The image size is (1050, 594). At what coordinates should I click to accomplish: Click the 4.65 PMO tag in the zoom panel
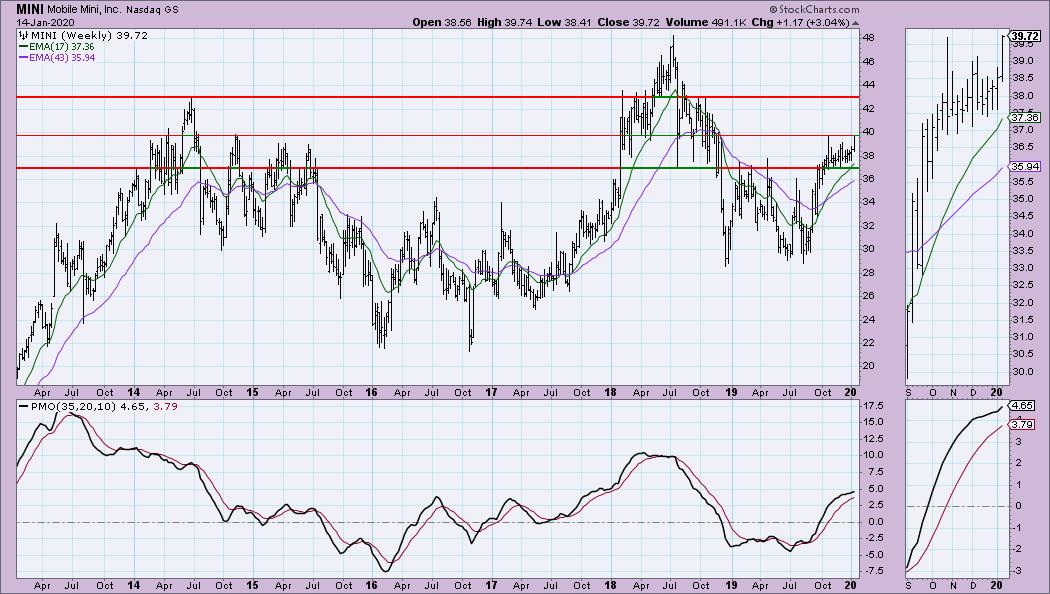(1022, 406)
